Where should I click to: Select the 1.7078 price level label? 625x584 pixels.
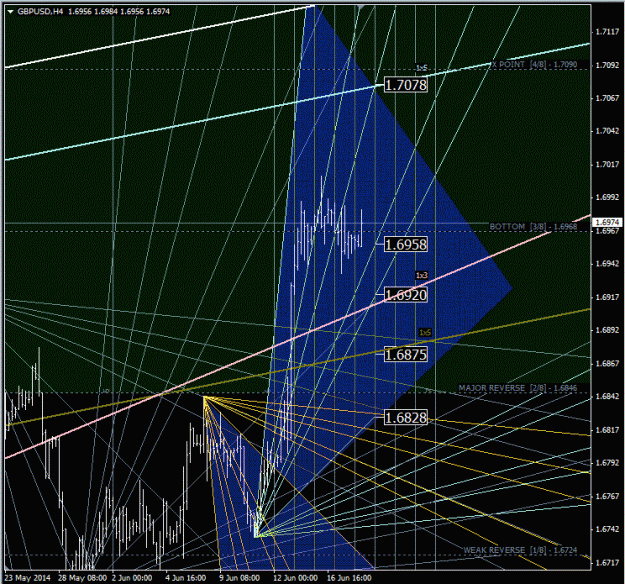[x=406, y=85]
